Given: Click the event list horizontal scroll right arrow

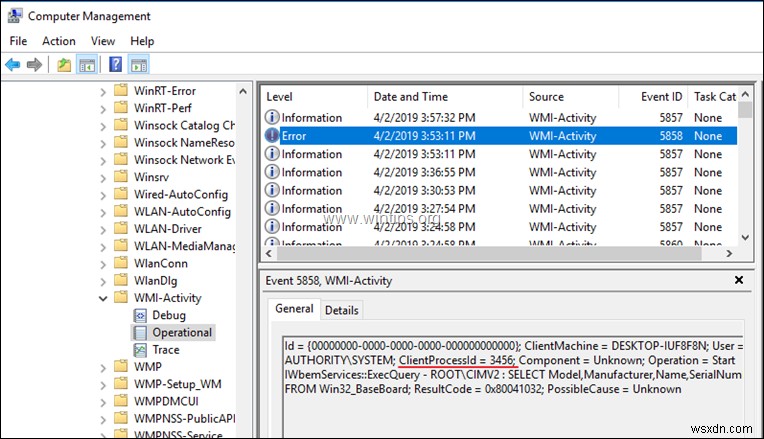Looking at the screenshot, I should pyautogui.click(x=729, y=253).
